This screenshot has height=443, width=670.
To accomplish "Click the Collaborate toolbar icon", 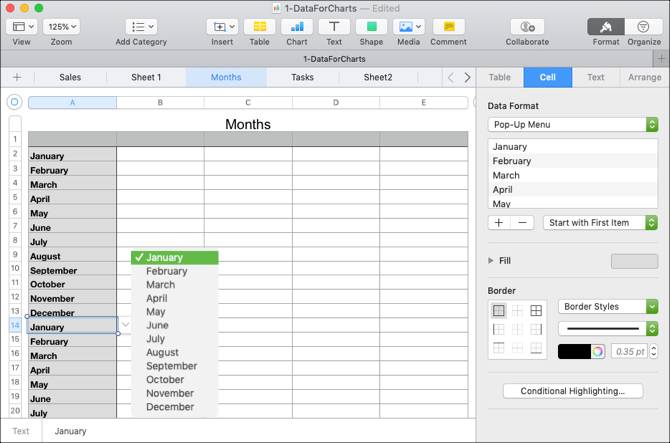I will [x=527, y=26].
